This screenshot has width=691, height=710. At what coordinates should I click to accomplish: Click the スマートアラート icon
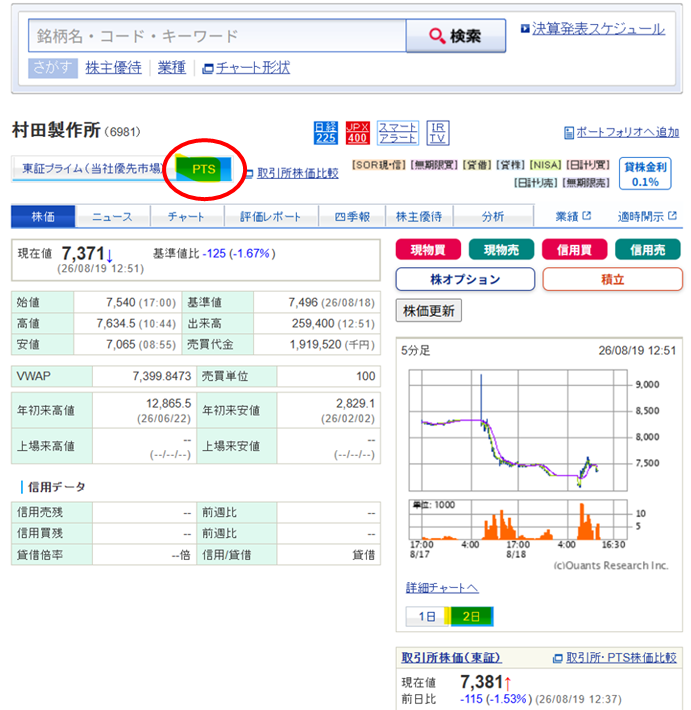tap(398, 133)
